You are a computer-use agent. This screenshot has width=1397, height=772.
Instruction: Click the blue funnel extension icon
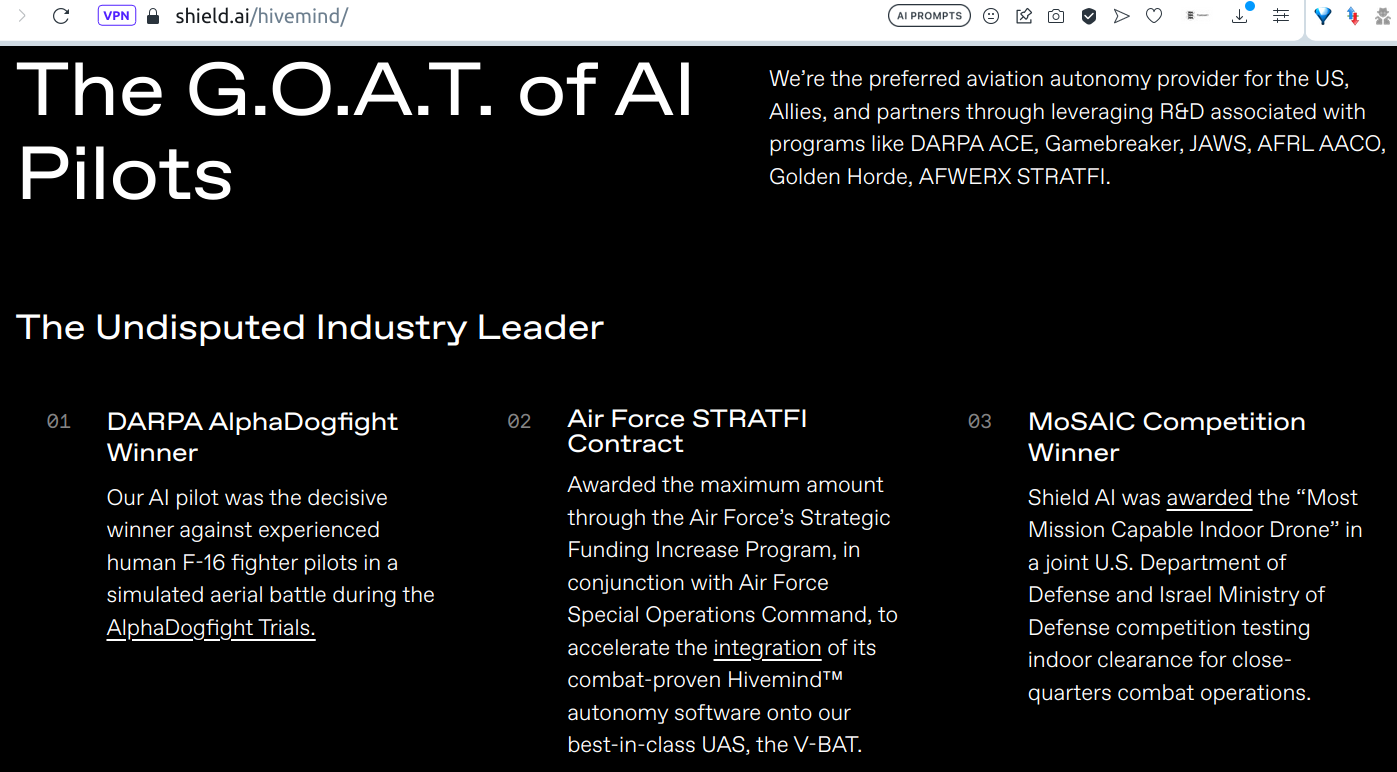pos(1323,16)
